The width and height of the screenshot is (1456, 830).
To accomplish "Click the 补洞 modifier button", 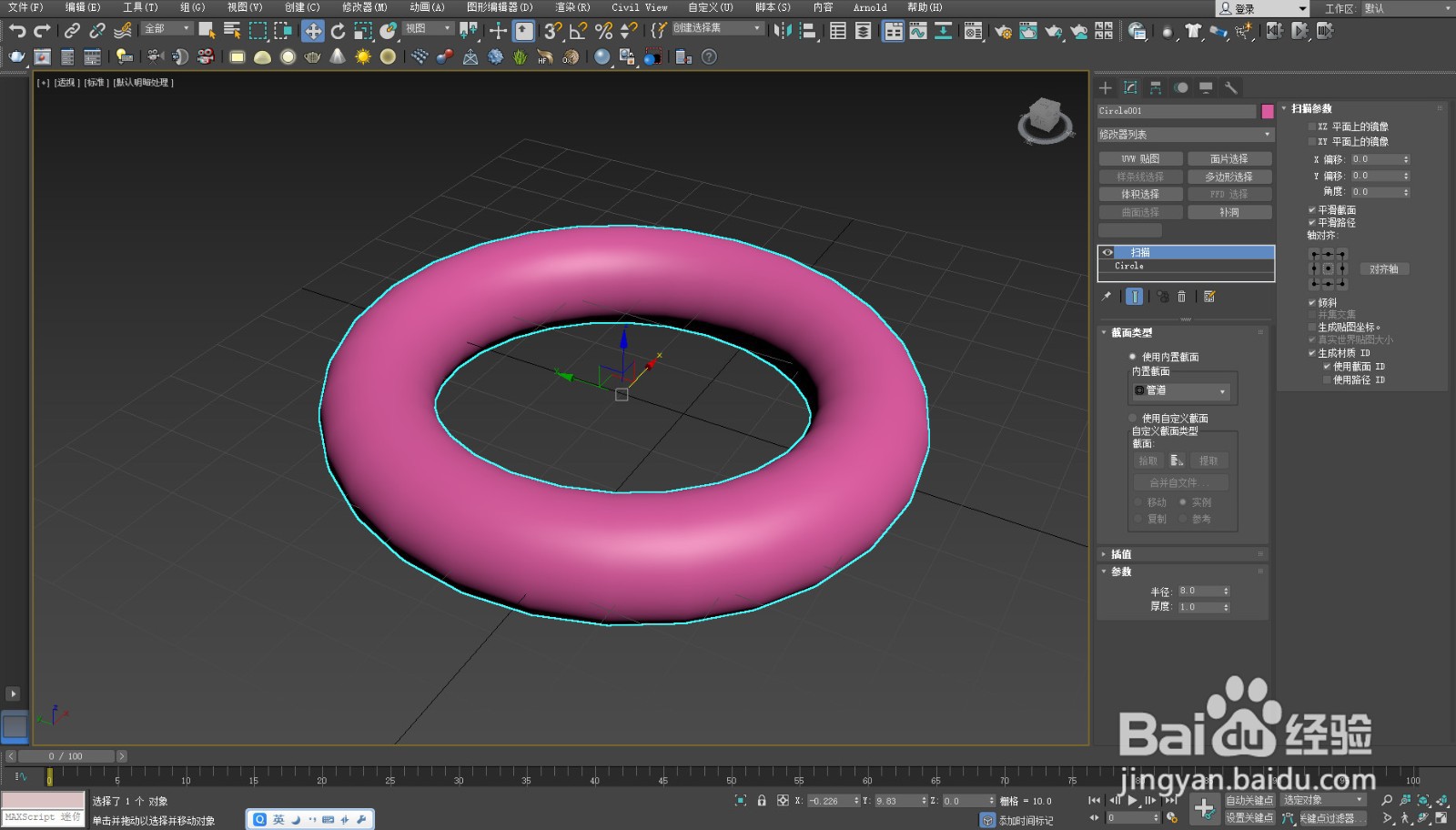I will pos(1229,212).
